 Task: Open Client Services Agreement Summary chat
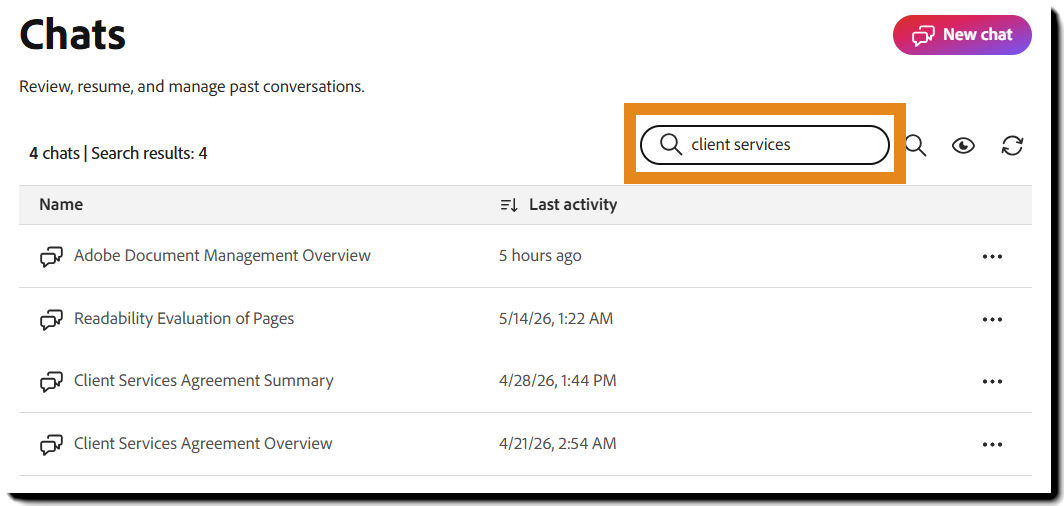[x=204, y=381]
